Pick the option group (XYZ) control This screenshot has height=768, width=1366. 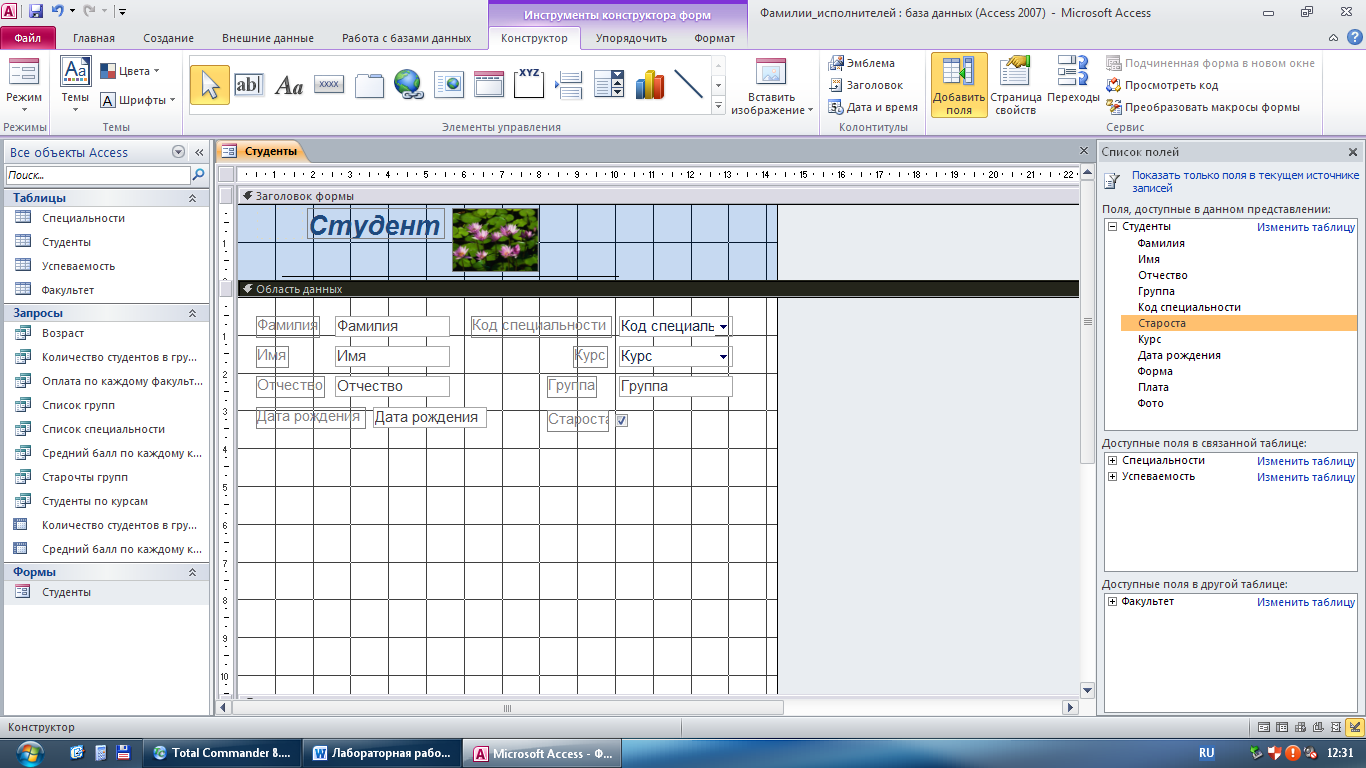(x=529, y=85)
